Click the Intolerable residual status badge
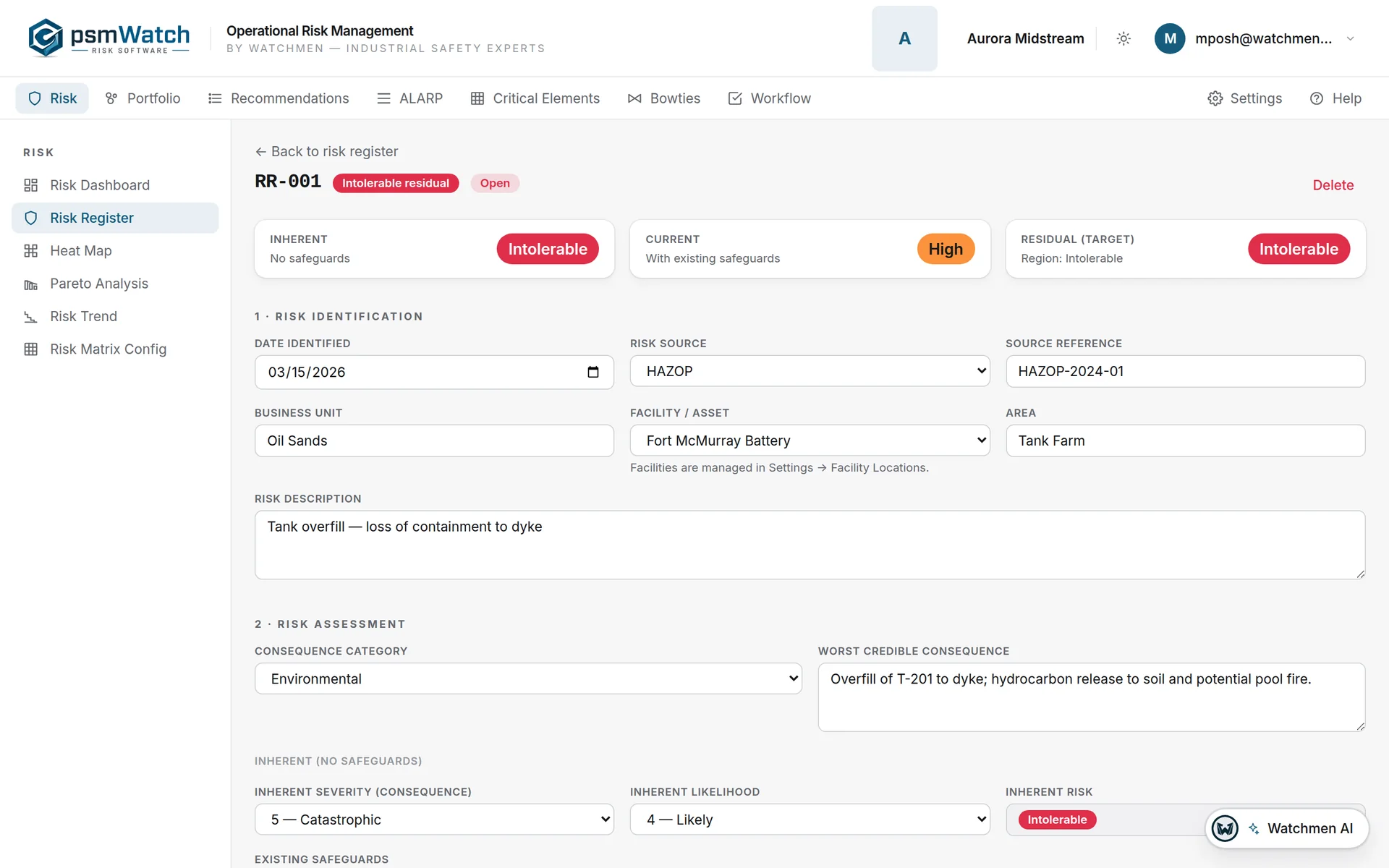This screenshot has width=1389, height=868. pos(396,183)
